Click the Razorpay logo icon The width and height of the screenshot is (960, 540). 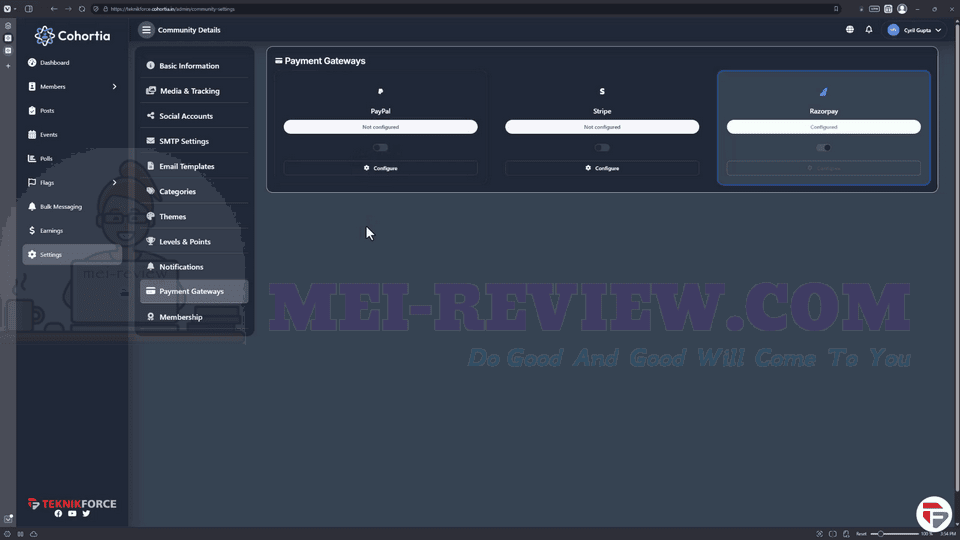pos(823,92)
